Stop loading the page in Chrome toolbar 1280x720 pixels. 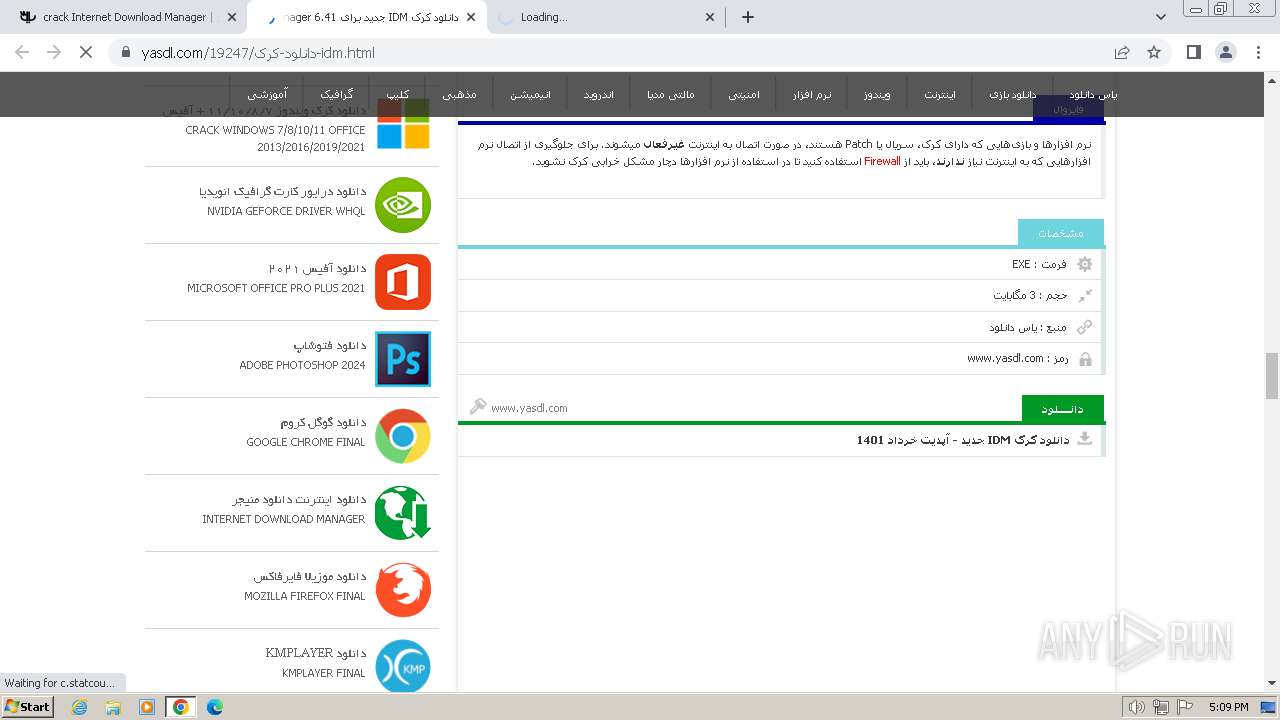pyautogui.click(x=86, y=52)
